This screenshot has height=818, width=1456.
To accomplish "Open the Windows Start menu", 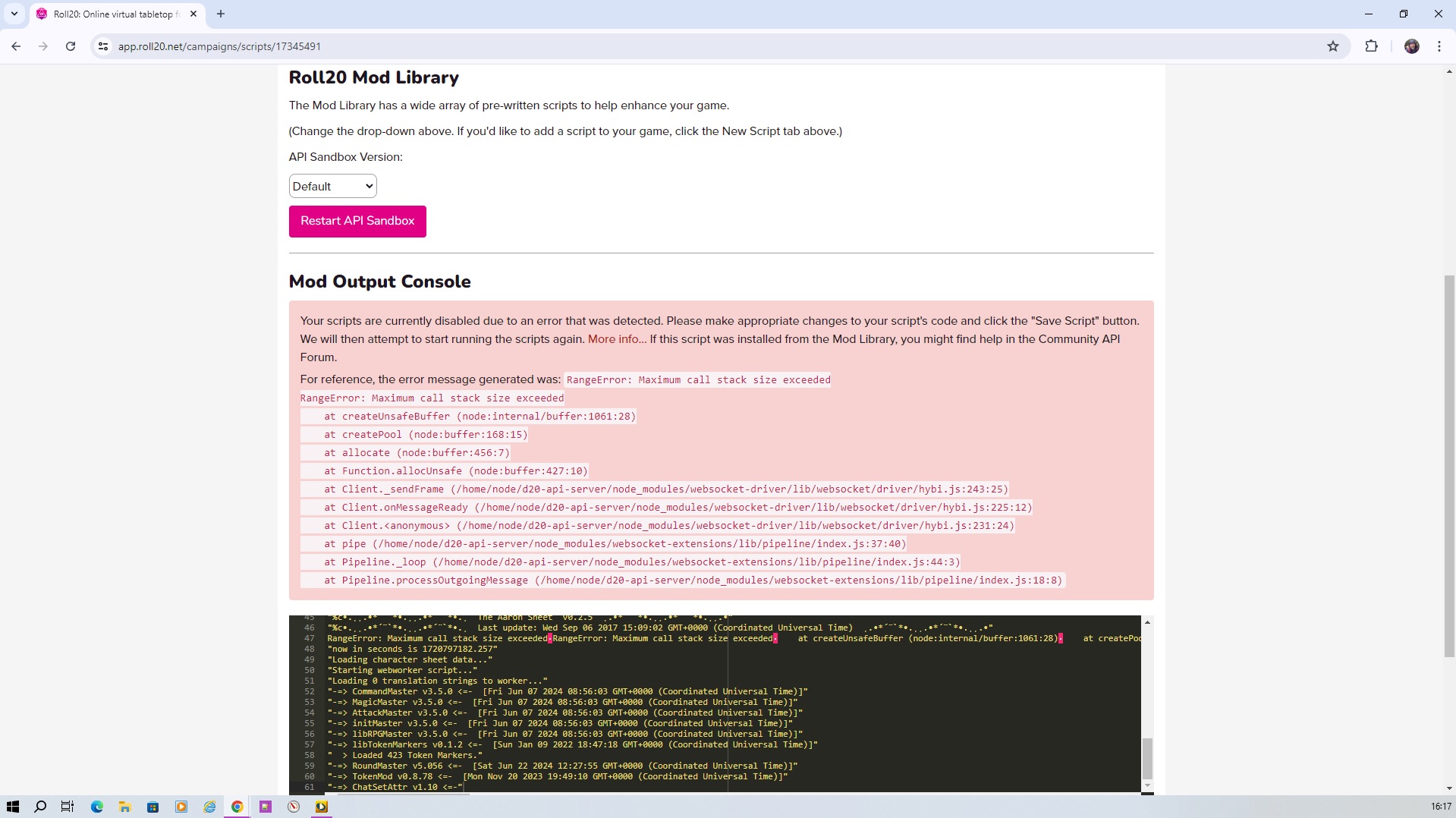I will [x=13, y=807].
